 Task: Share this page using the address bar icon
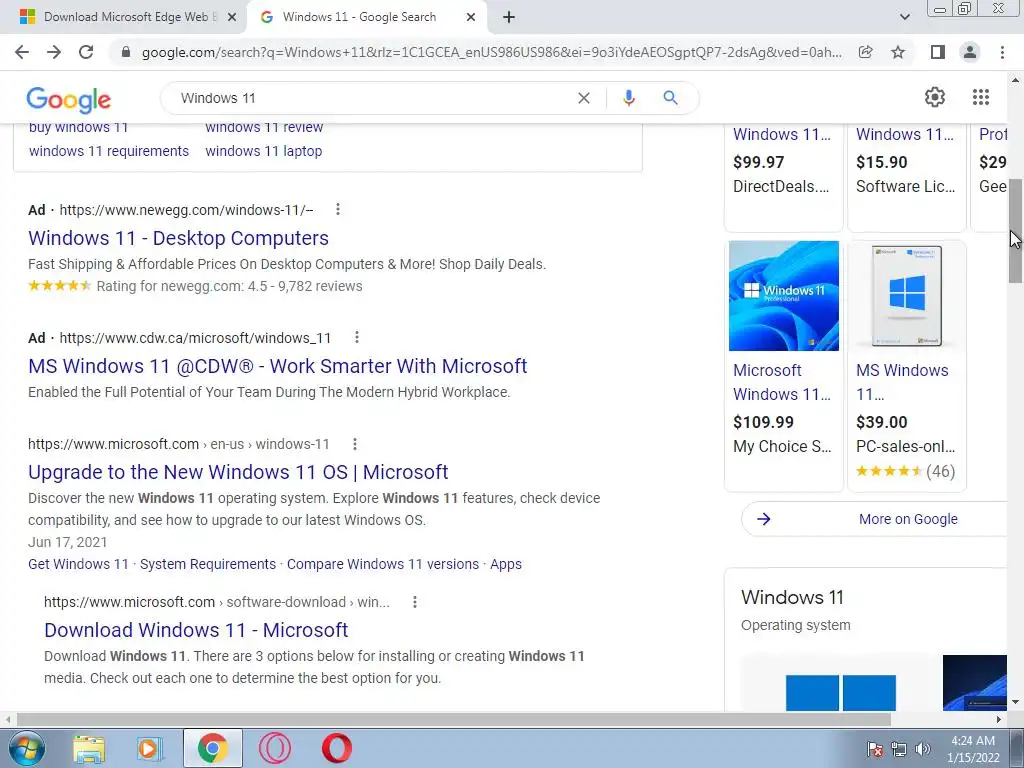pyautogui.click(x=866, y=52)
